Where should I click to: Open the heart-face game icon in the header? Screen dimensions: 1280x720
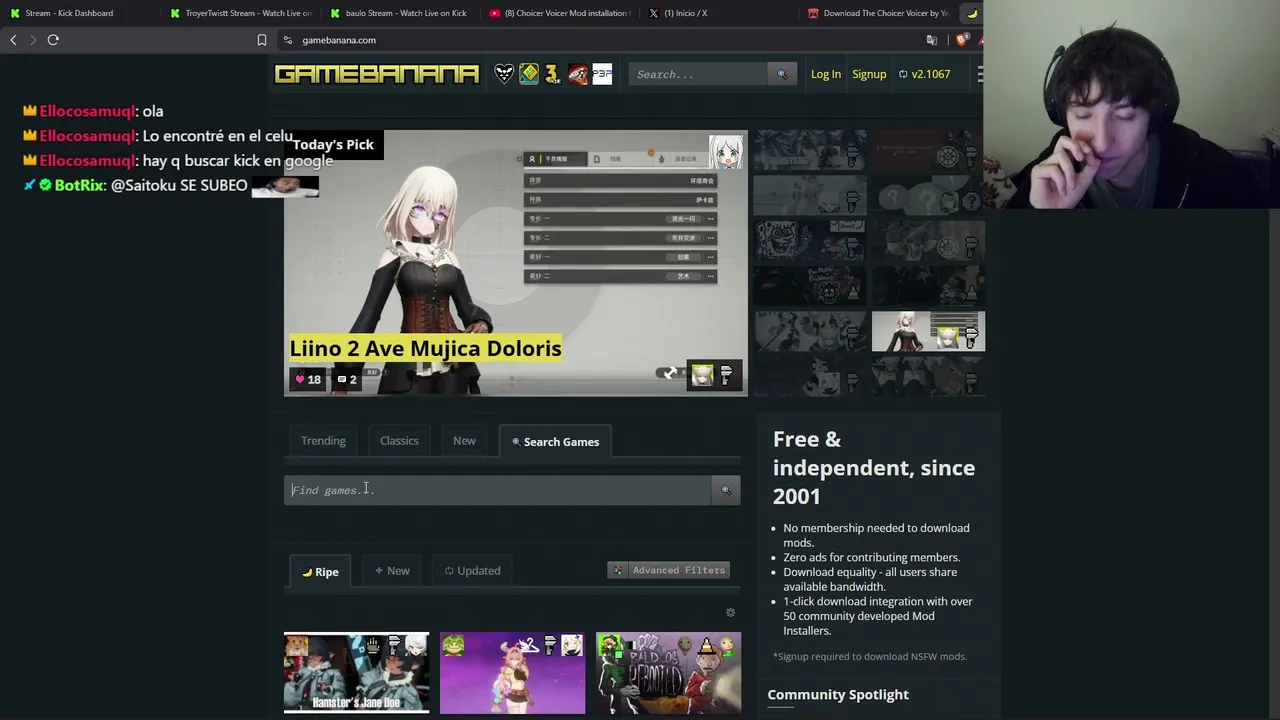coord(504,74)
